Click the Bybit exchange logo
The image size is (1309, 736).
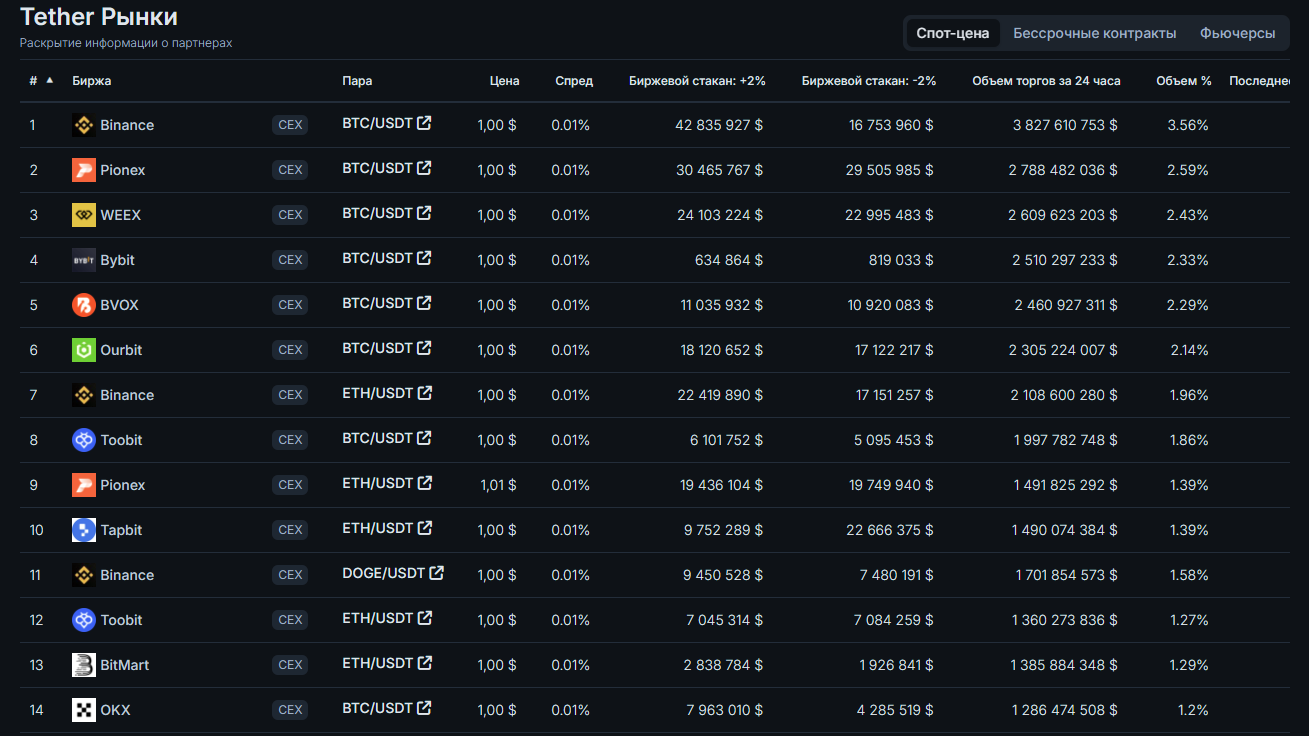pos(84,260)
